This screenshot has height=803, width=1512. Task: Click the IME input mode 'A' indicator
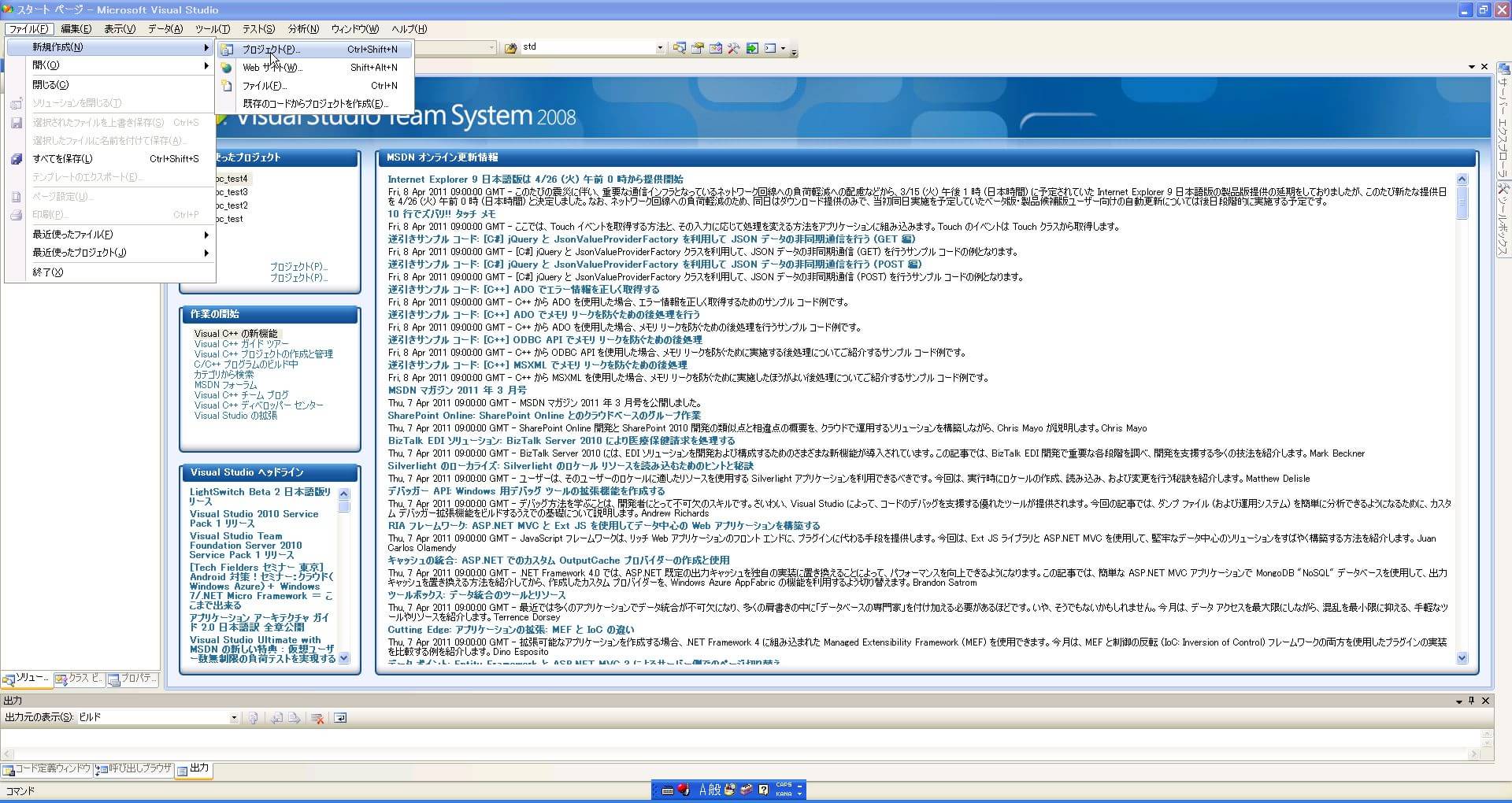702,790
